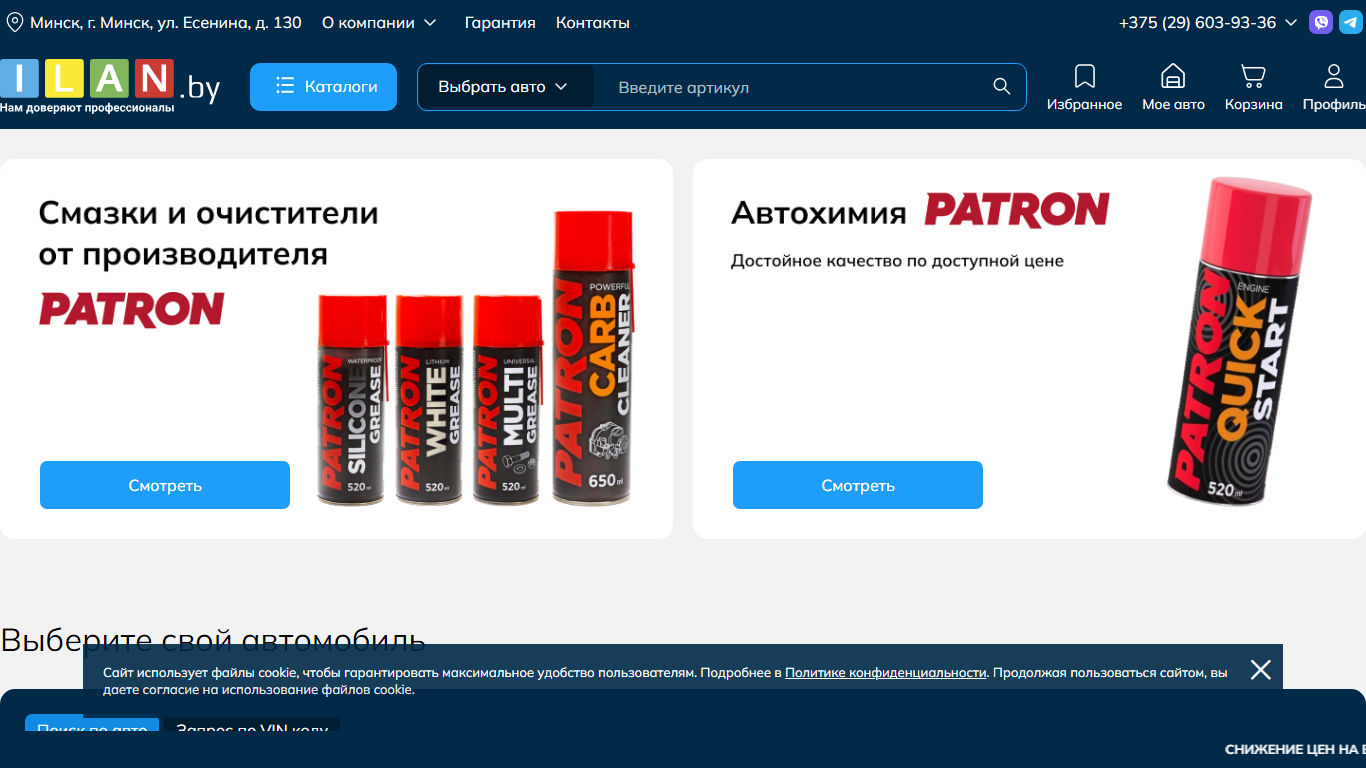Open the Политике конфиденциальности link

[885, 673]
